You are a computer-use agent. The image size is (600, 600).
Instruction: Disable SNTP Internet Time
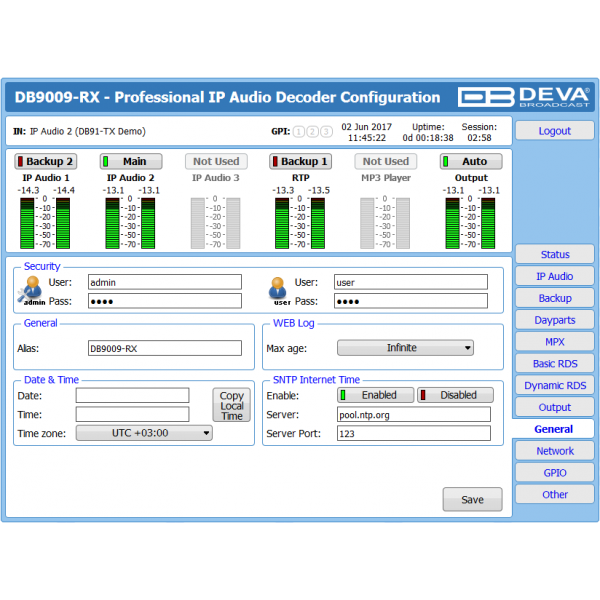point(455,395)
